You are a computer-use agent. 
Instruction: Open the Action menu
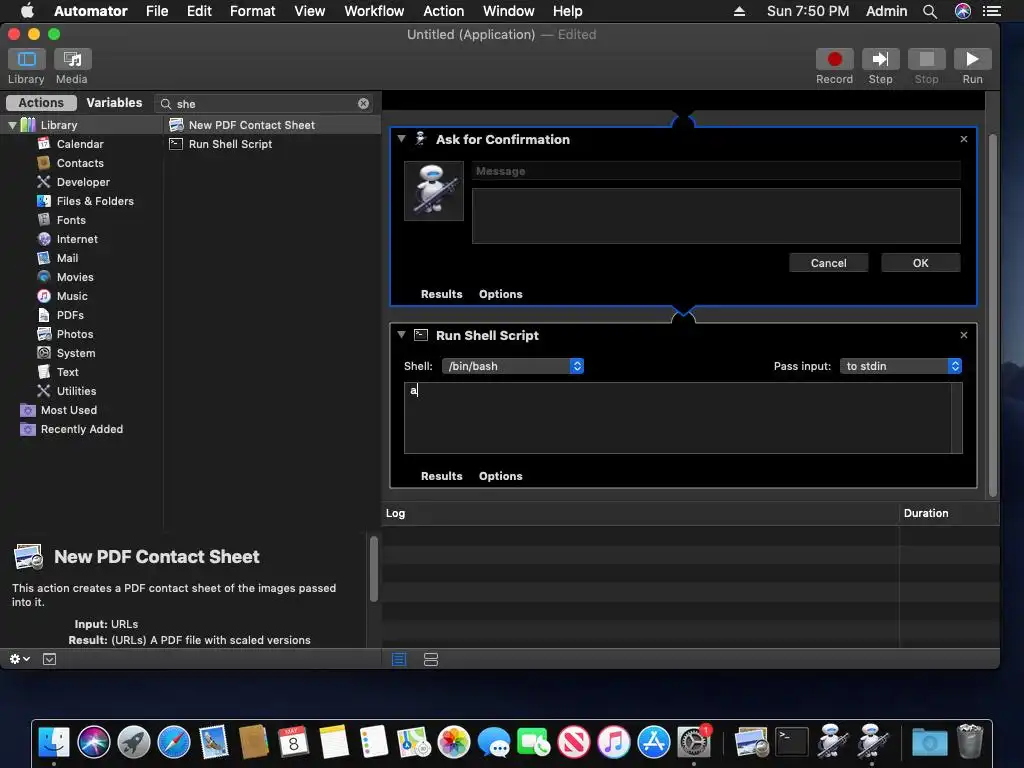(443, 11)
